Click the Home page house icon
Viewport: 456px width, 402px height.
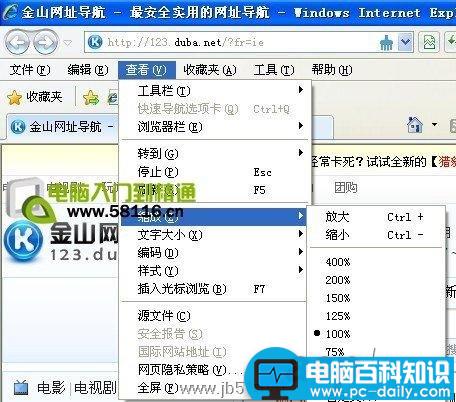(x=415, y=125)
